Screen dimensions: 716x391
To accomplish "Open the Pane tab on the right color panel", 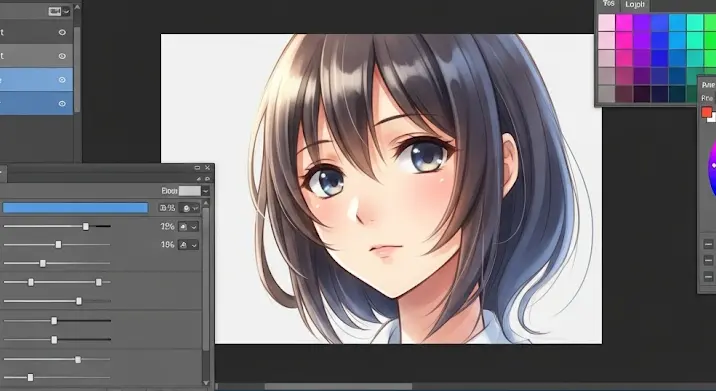I will tap(708, 85).
